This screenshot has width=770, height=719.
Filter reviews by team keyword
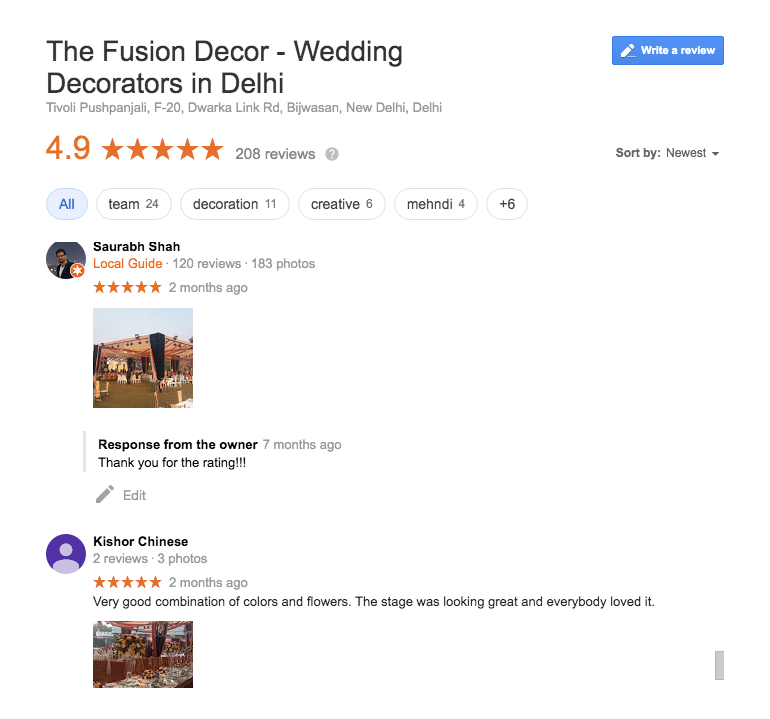(134, 204)
